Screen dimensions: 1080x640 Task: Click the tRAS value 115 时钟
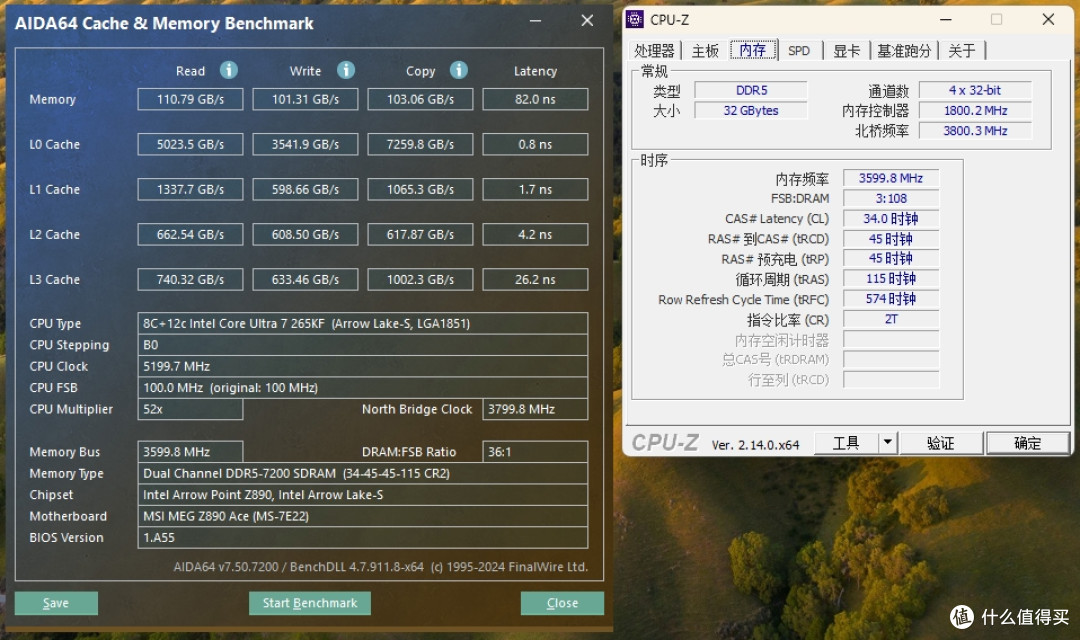click(x=891, y=278)
